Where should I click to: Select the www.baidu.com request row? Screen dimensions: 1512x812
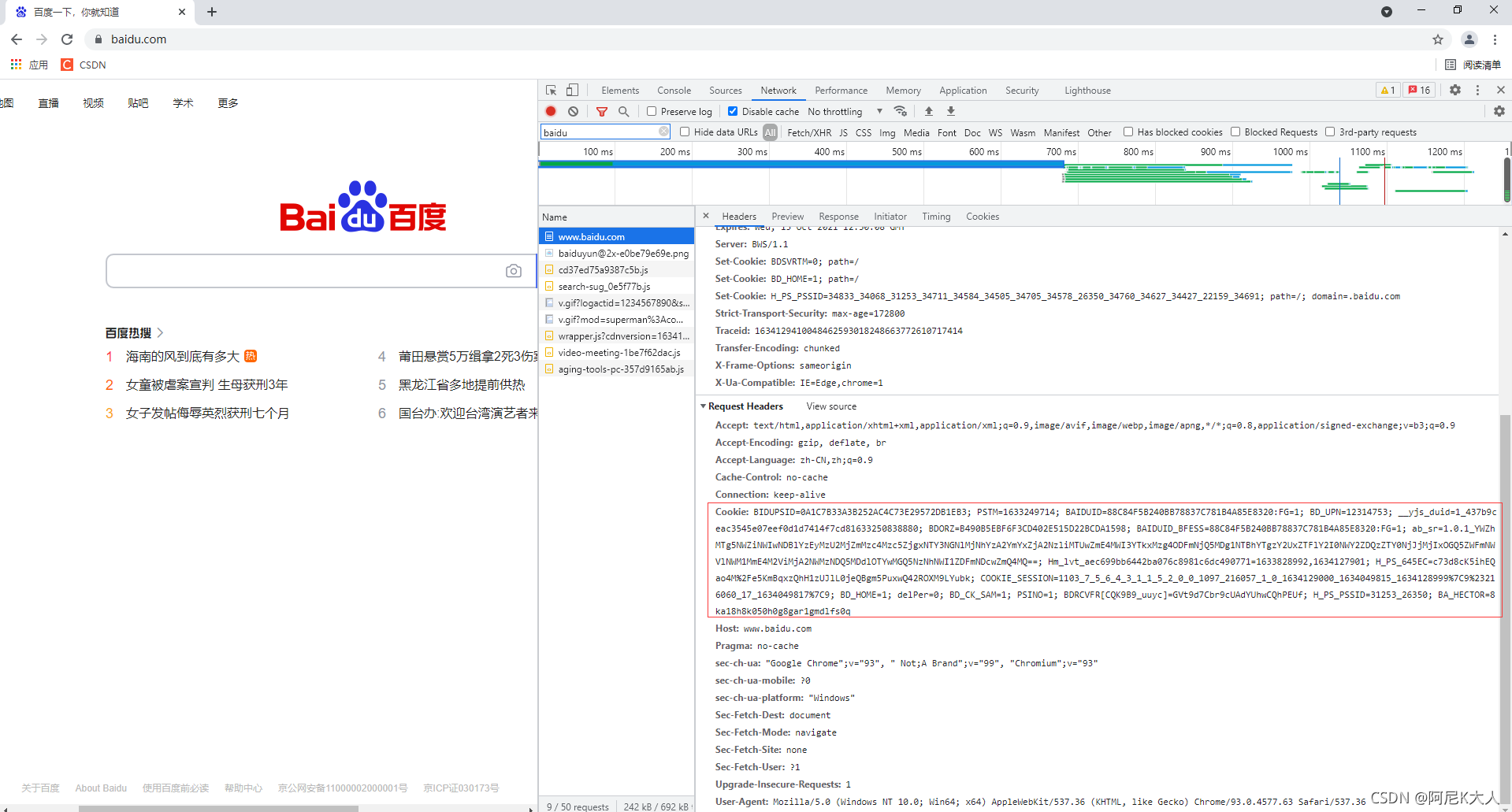click(616, 236)
